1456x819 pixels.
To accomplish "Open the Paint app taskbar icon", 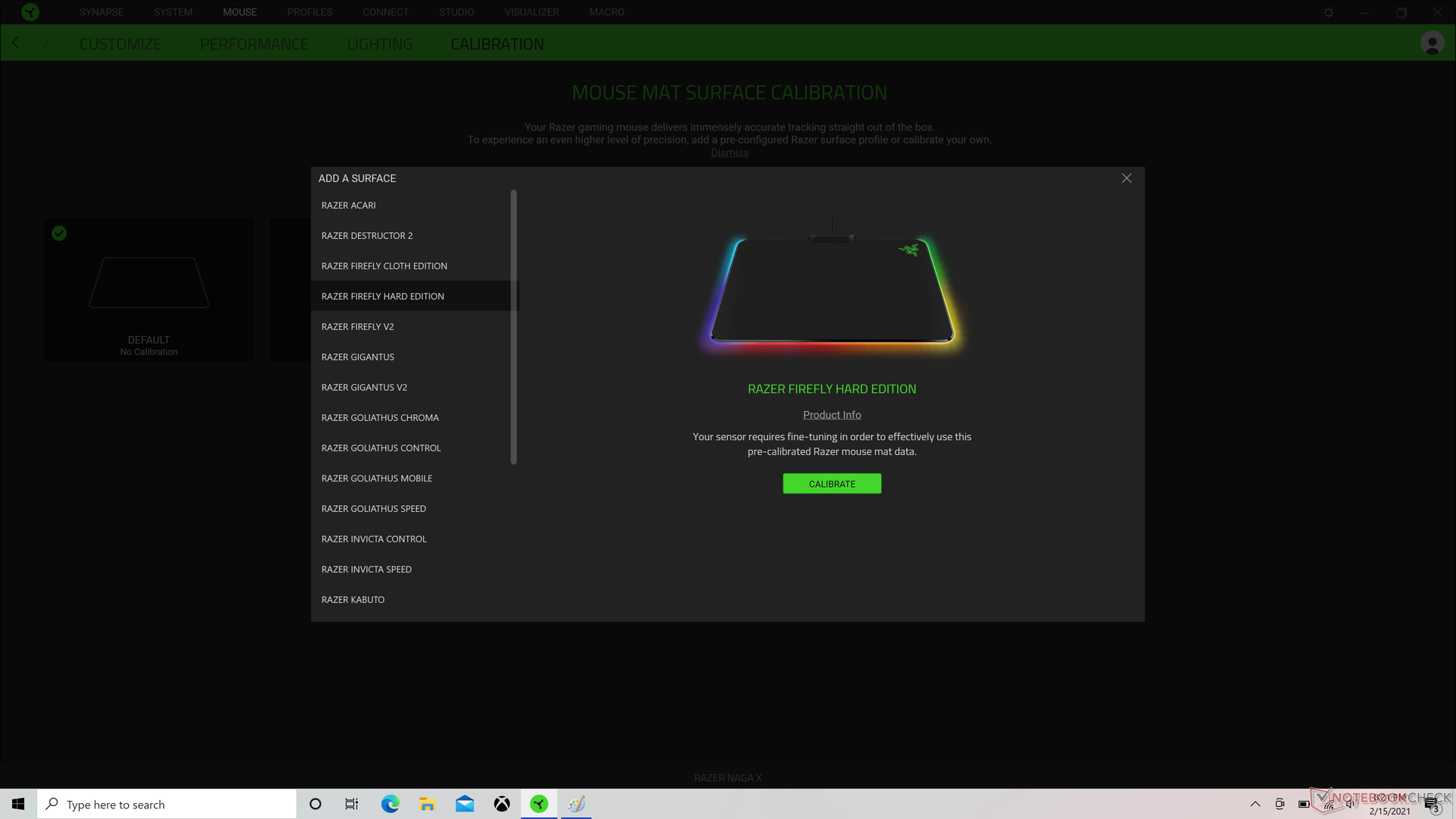I will coord(576,804).
